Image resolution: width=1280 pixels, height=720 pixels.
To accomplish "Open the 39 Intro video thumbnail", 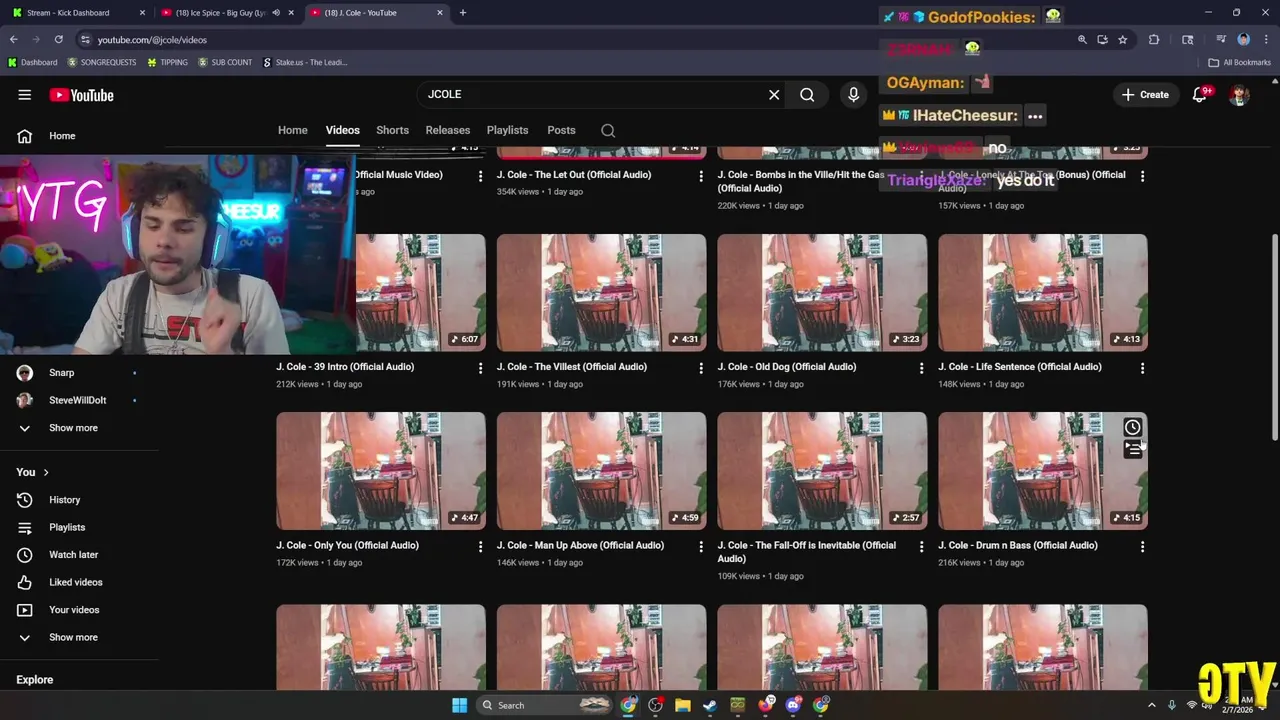I will pyautogui.click(x=381, y=292).
